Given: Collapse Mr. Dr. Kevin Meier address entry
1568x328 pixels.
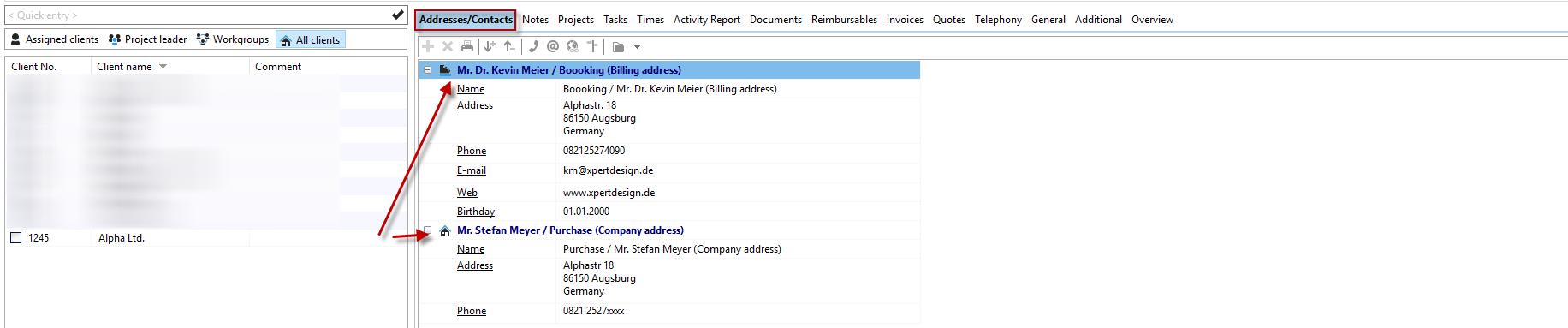Looking at the screenshot, I should click(428, 69).
